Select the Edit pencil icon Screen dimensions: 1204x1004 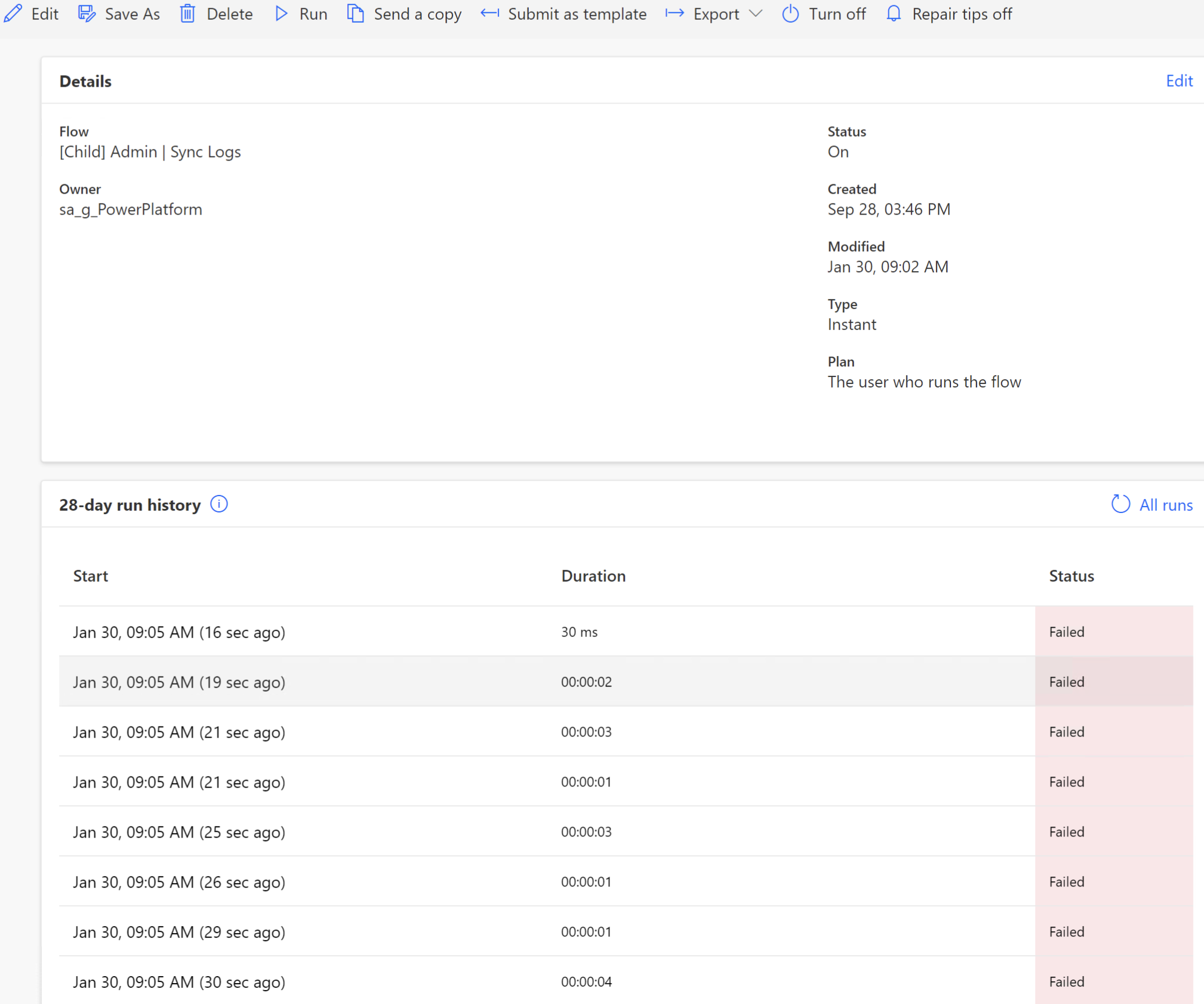[13, 13]
